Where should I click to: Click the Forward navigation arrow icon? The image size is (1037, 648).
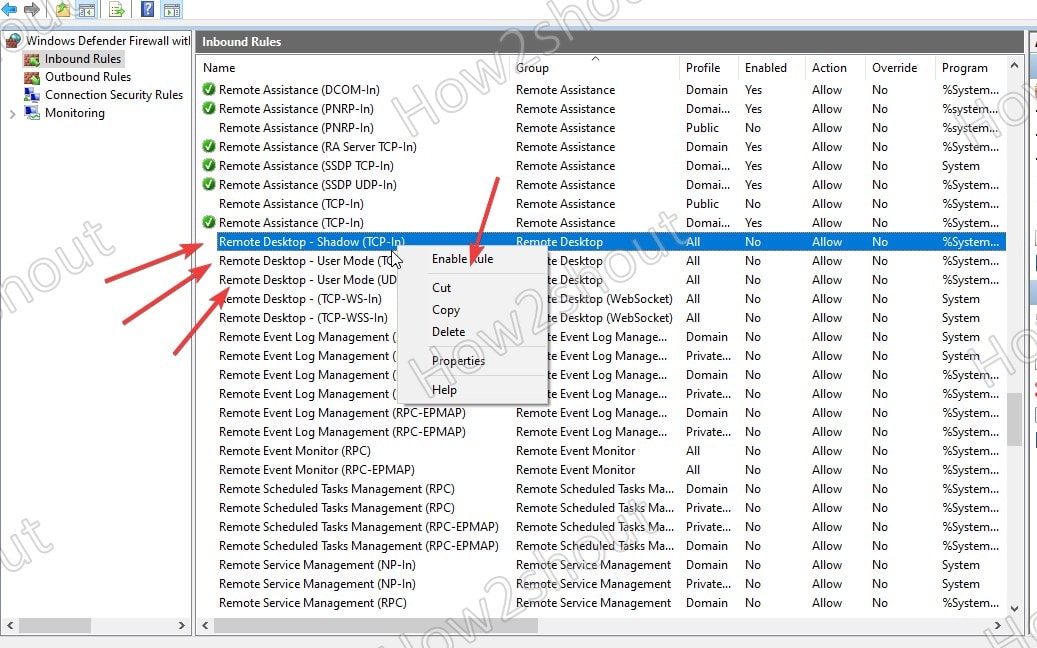pos(31,9)
